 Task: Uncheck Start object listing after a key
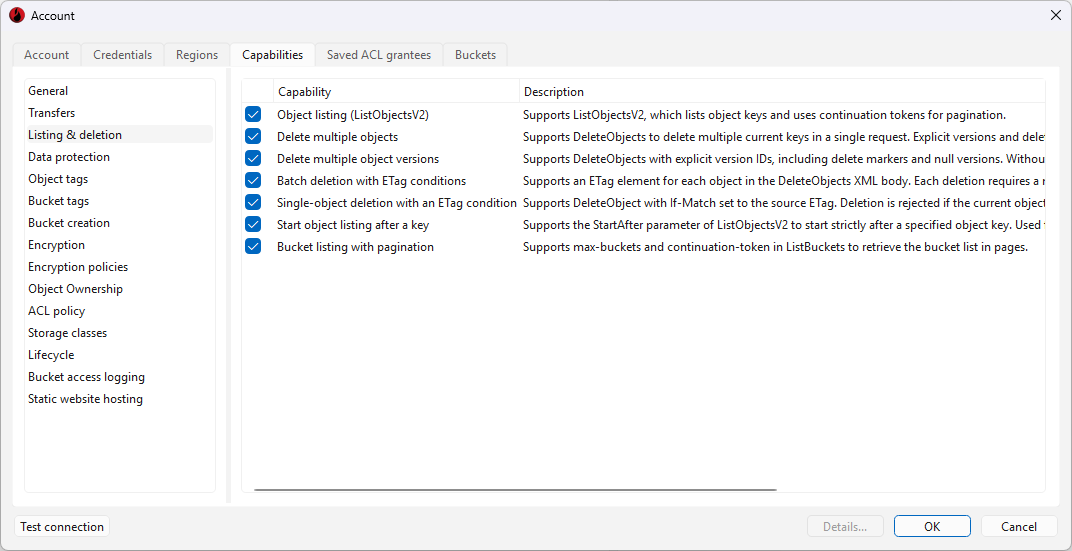[x=253, y=224]
